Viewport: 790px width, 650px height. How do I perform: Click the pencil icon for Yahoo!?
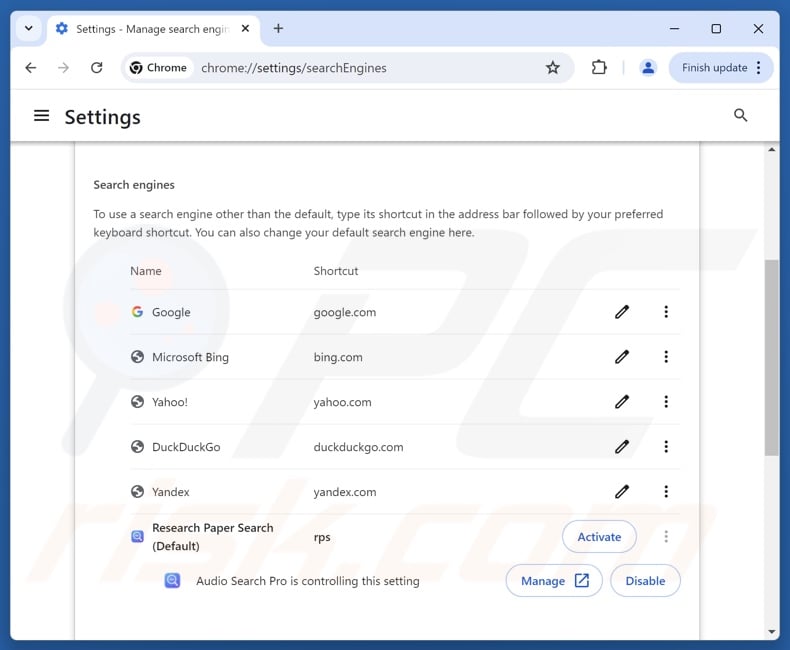622,402
